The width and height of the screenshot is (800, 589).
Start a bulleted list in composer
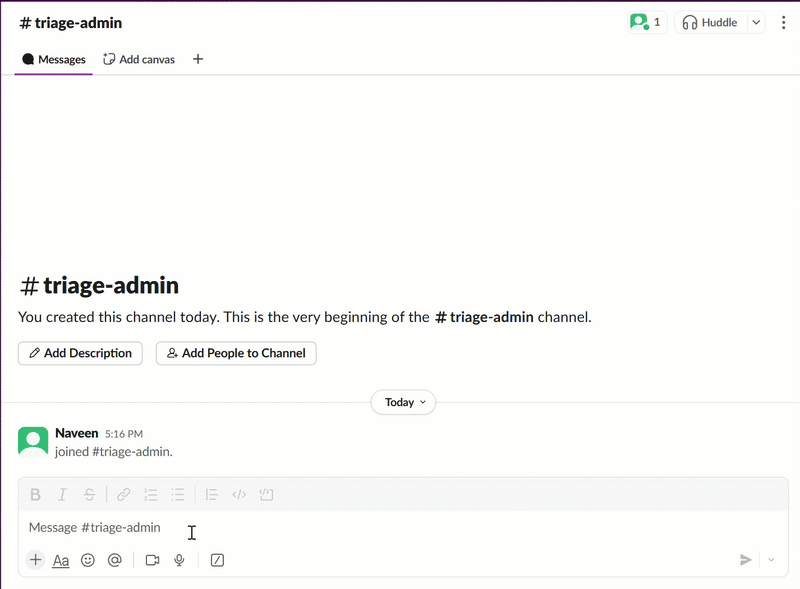[x=178, y=494]
